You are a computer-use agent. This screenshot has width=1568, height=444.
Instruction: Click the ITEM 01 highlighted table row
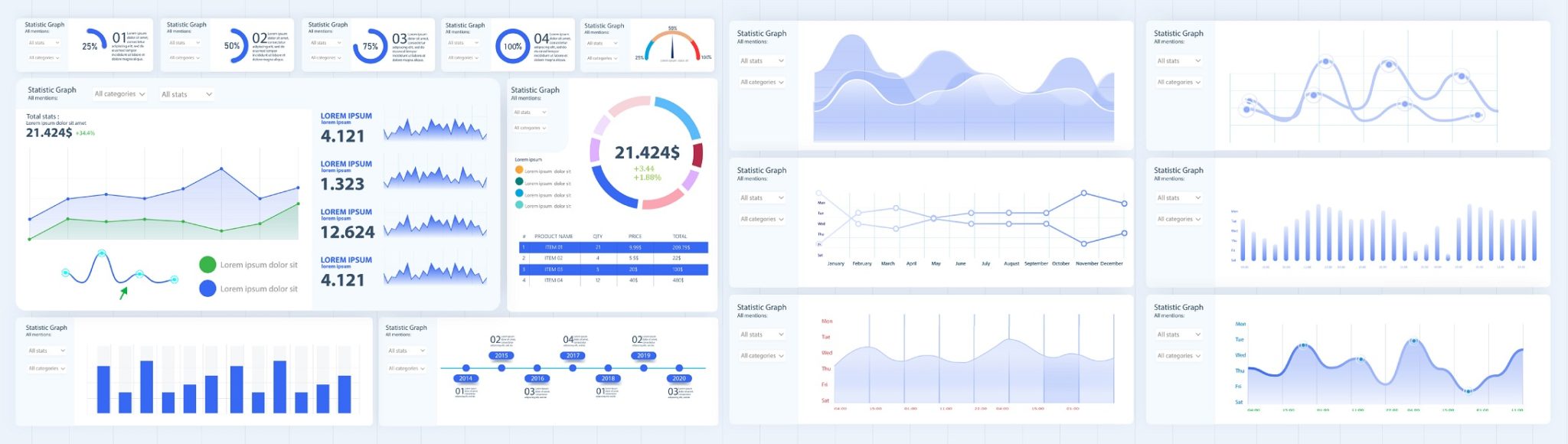point(613,247)
